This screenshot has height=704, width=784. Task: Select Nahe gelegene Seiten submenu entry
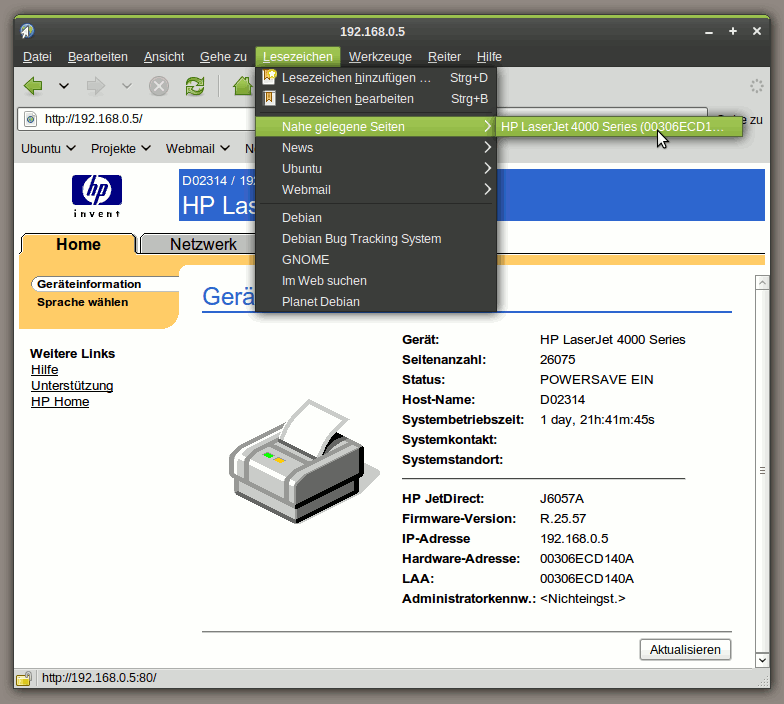376,126
